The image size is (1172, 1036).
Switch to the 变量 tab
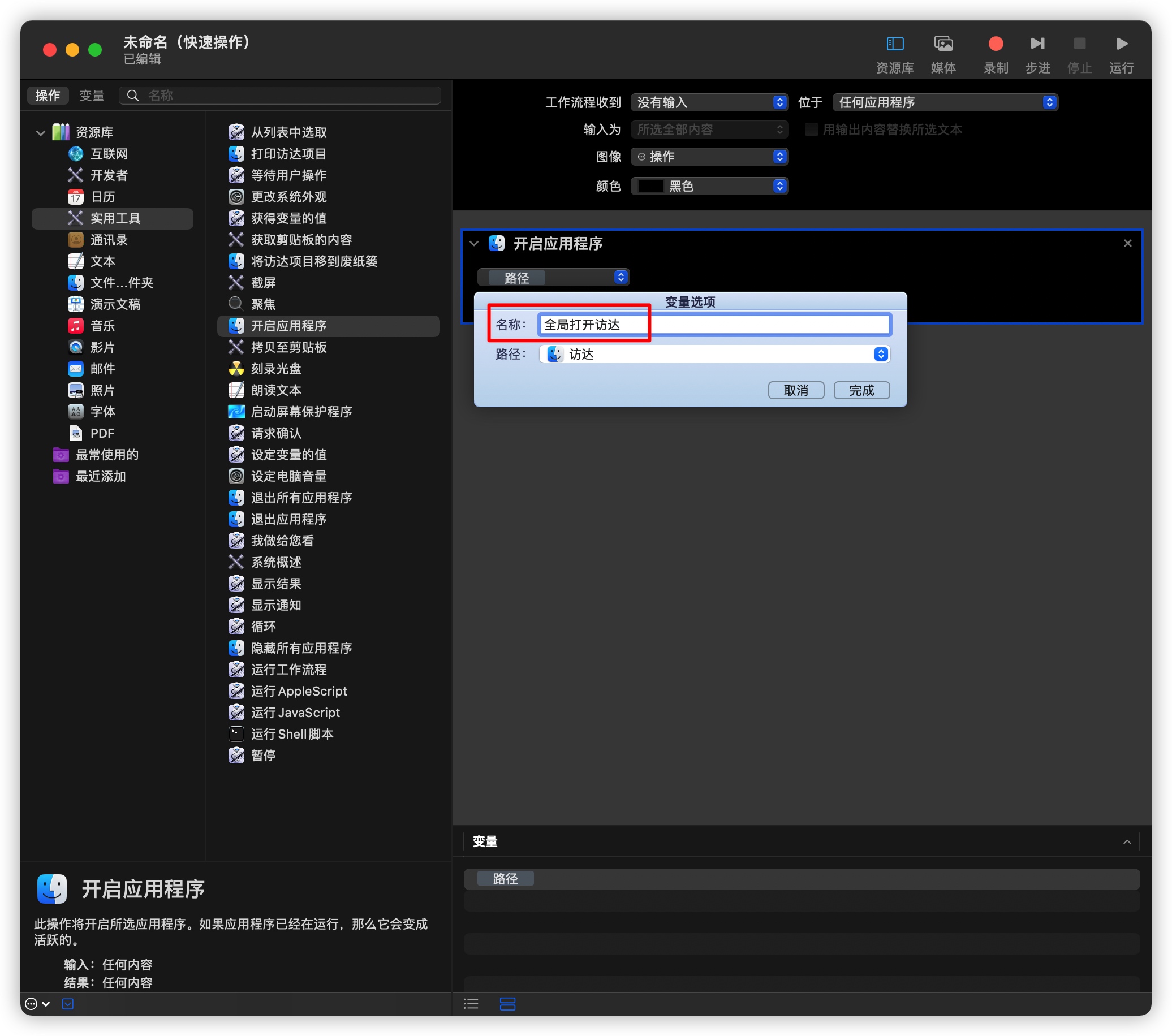(92, 96)
